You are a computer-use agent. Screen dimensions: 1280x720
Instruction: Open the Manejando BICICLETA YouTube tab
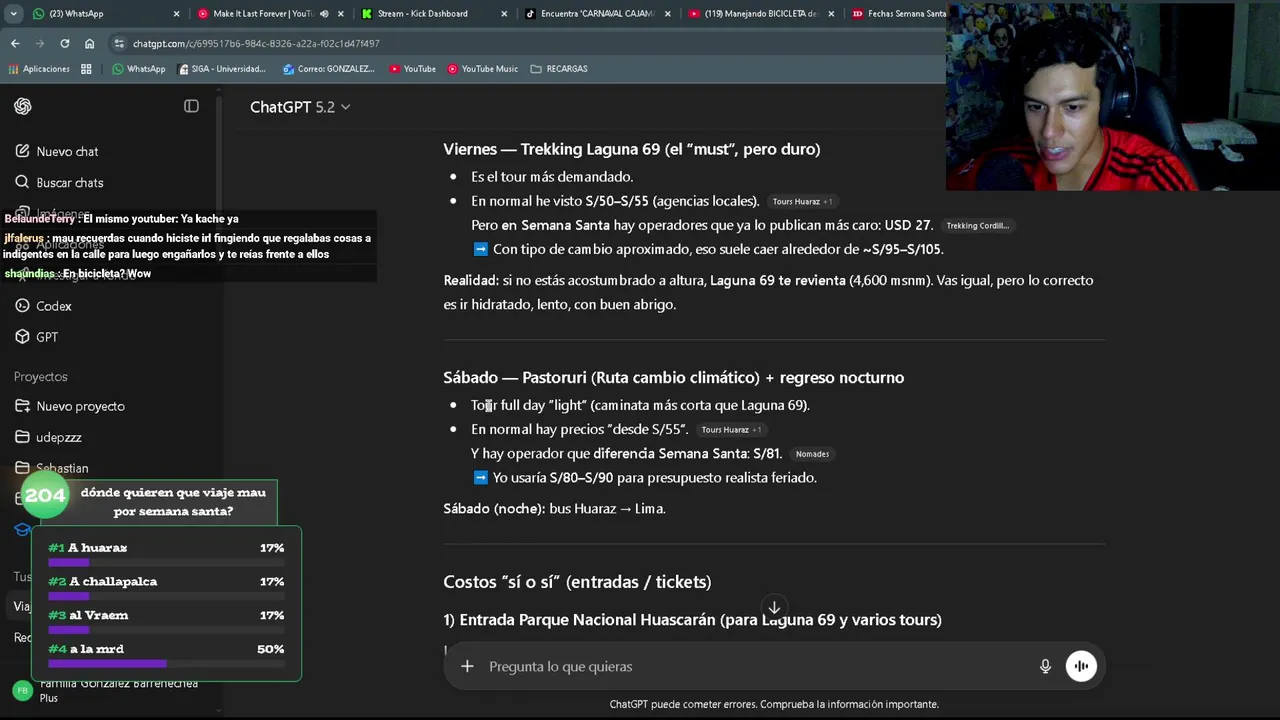(760, 14)
